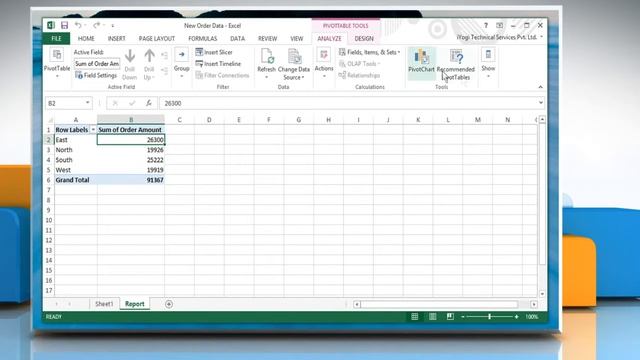640x360 pixels.
Task: Open the Show options button
Action: click(x=488, y=63)
